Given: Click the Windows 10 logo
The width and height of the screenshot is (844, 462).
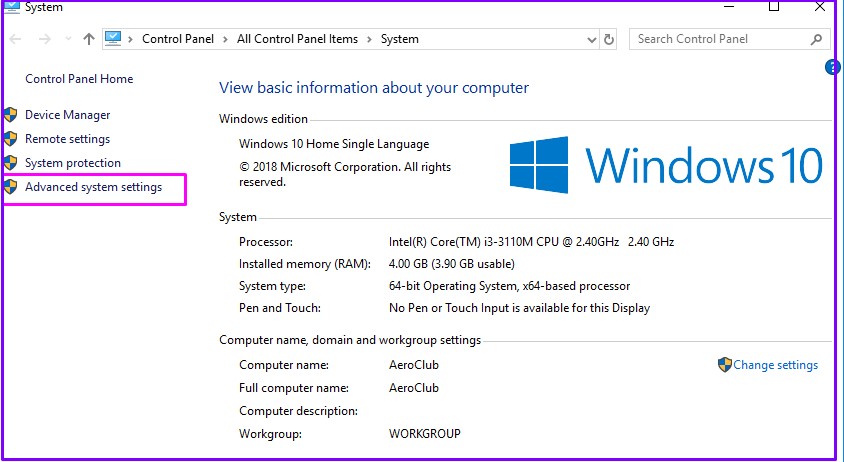Looking at the screenshot, I should click(666, 165).
